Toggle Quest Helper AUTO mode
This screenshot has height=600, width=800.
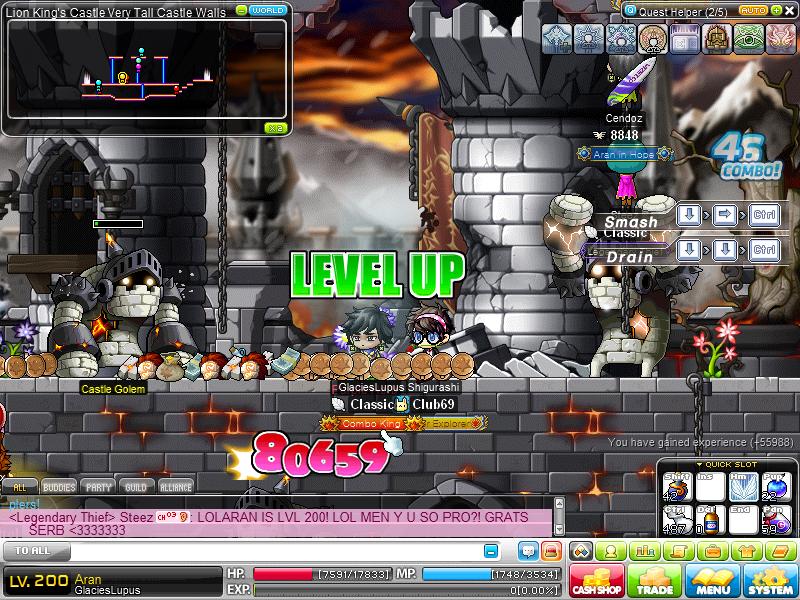[753, 9]
